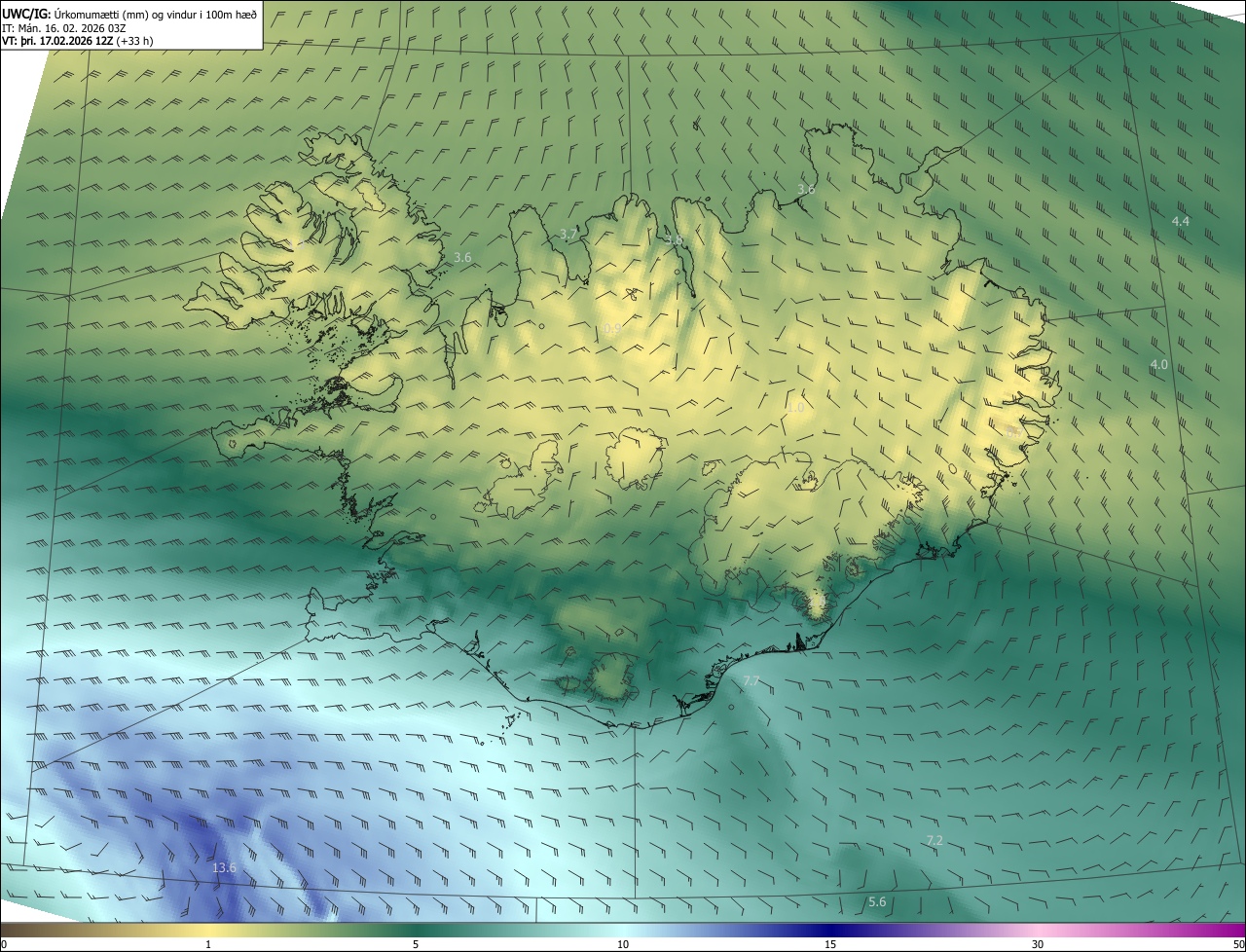Click the 15 tick label on the color scale
Viewport: 1246px width, 952px height.
pyautogui.click(x=830, y=944)
